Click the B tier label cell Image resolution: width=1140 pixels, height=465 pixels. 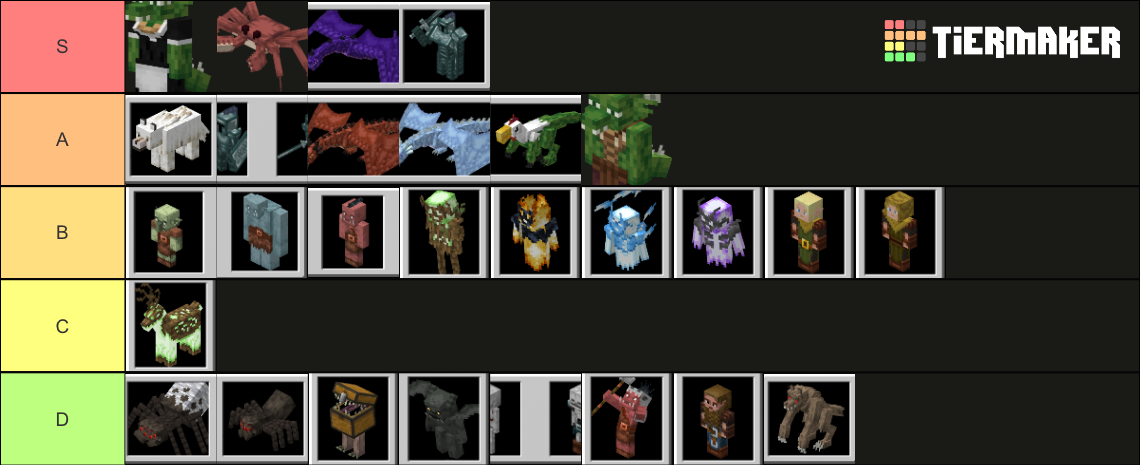[x=63, y=232]
